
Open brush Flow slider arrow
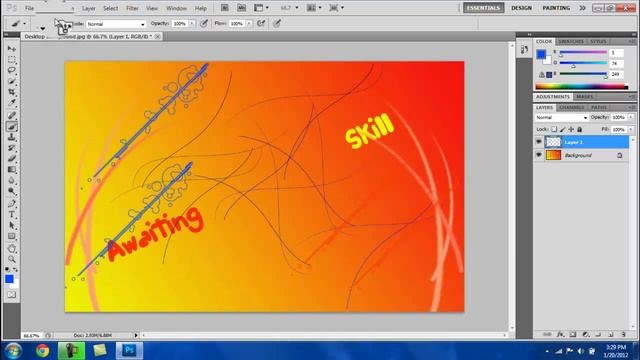pyautogui.click(x=249, y=24)
